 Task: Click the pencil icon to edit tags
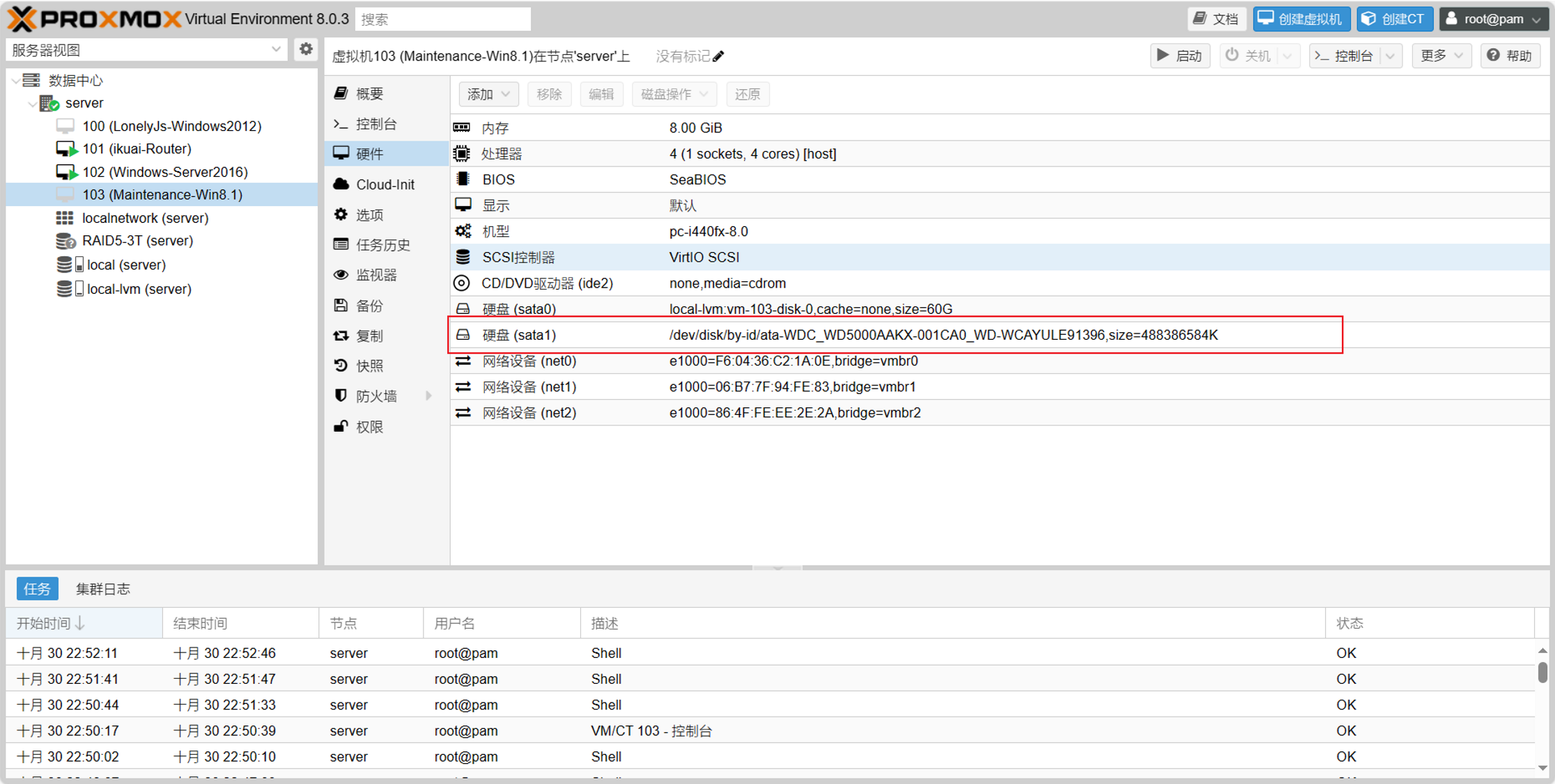tap(719, 56)
